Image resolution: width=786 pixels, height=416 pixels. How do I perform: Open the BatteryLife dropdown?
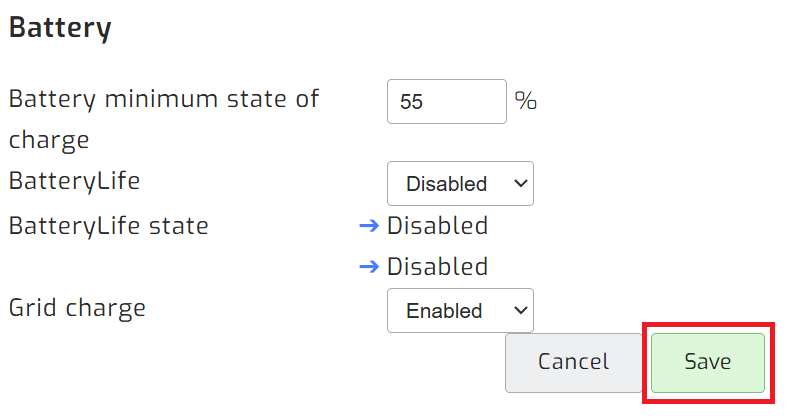460,184
